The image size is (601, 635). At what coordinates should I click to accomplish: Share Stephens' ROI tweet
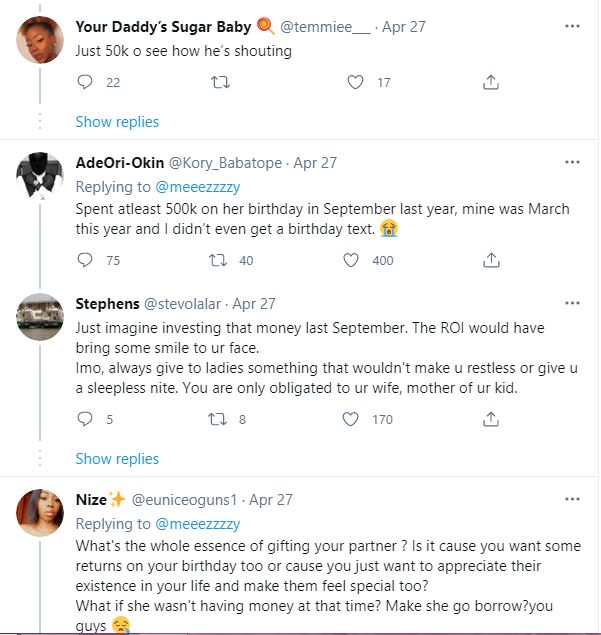click(x=490, y=420)
